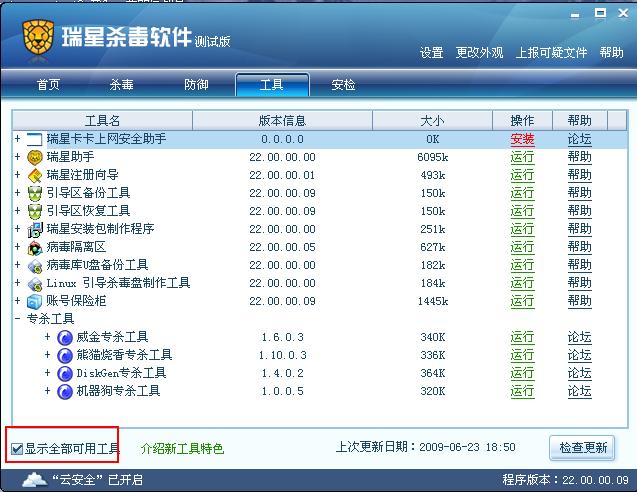The image size is (637, 492).
Task: Open the 安检 tab
Action: tap(343, 85)
